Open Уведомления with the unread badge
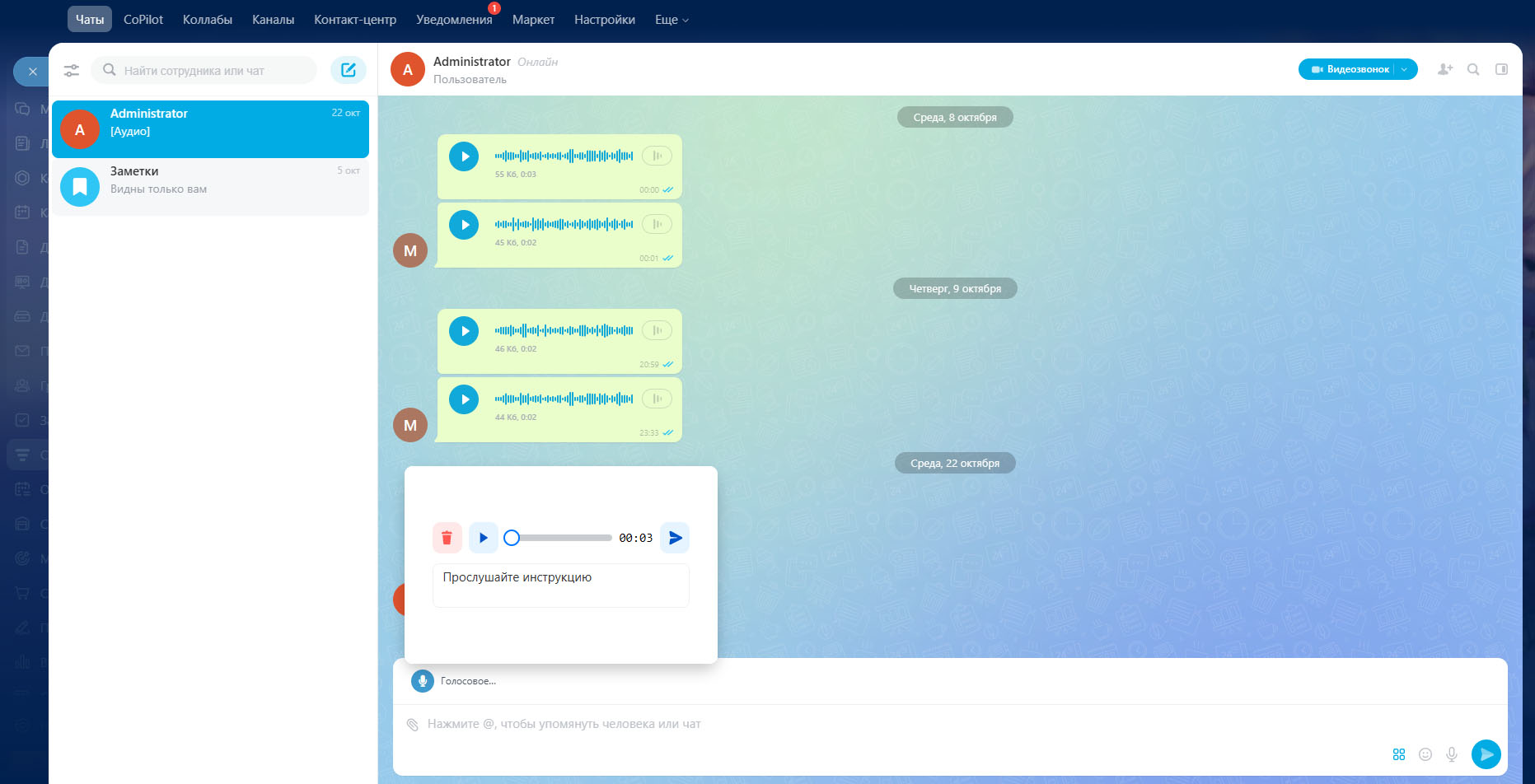The height and width of the screenshot is (784, 1535). point(454,19)
